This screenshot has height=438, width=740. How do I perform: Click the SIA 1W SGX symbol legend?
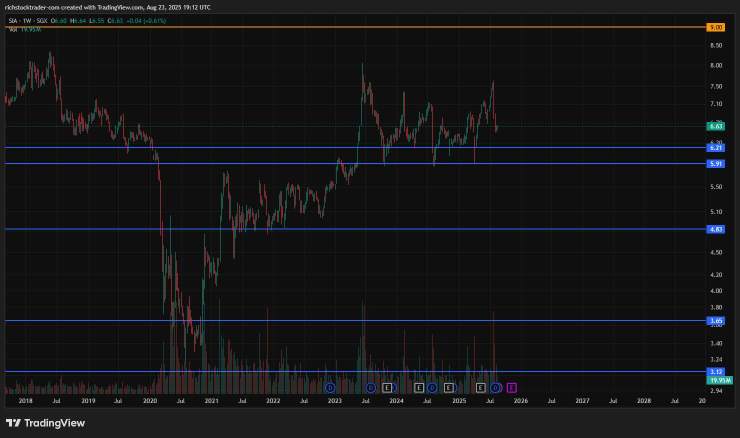tap(28, 21)
